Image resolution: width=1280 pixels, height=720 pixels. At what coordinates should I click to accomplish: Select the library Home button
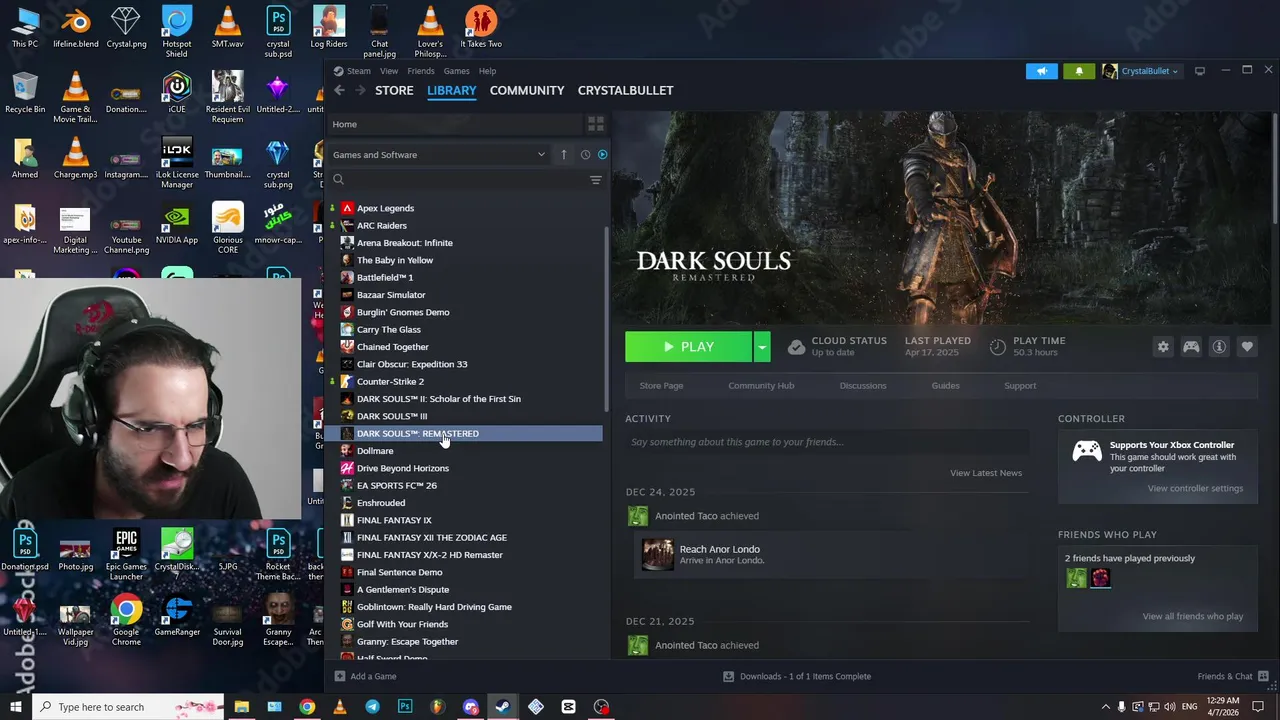pos(455,124)
